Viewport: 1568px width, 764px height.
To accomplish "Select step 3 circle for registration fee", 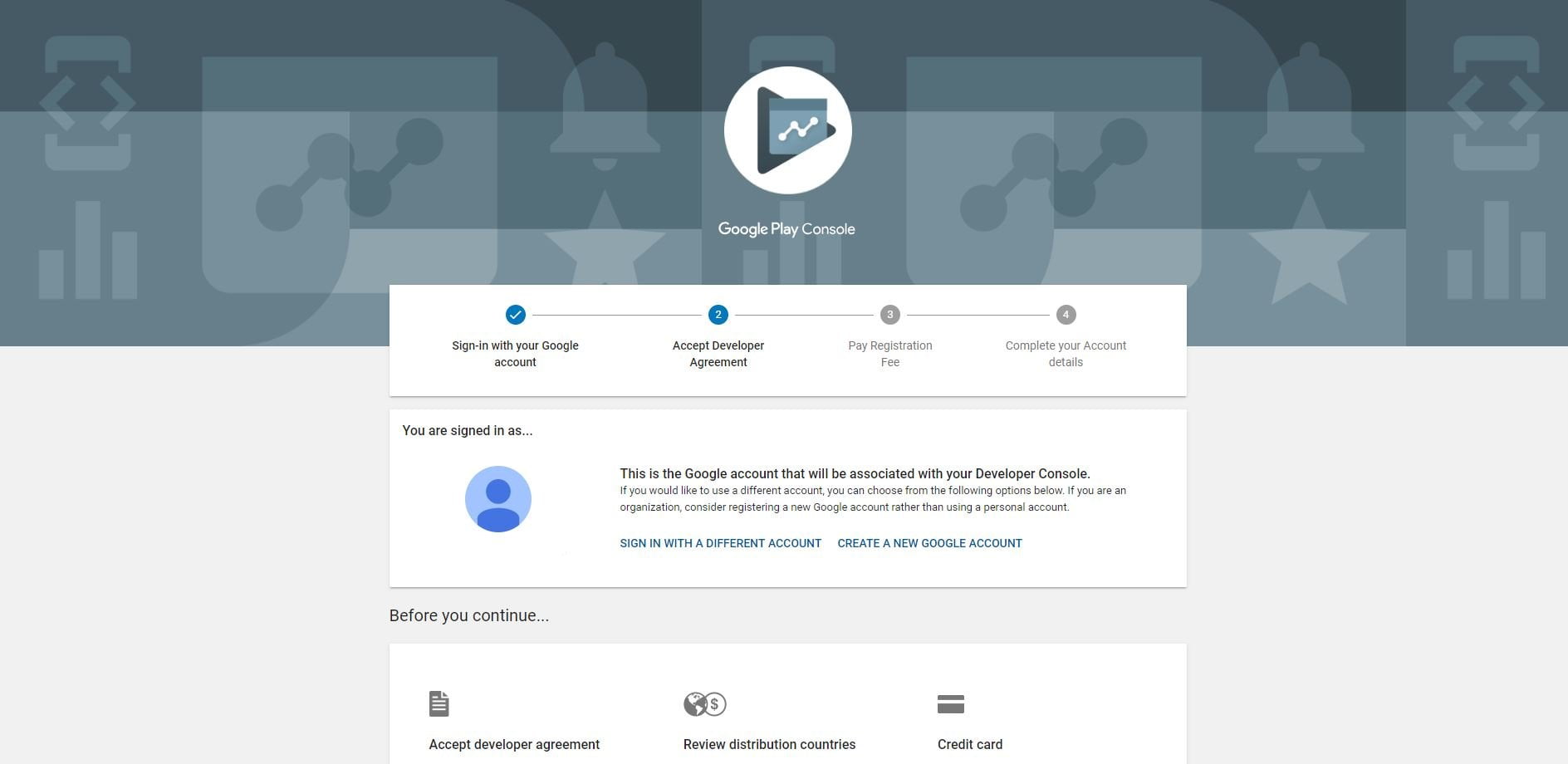I will 890,315.
